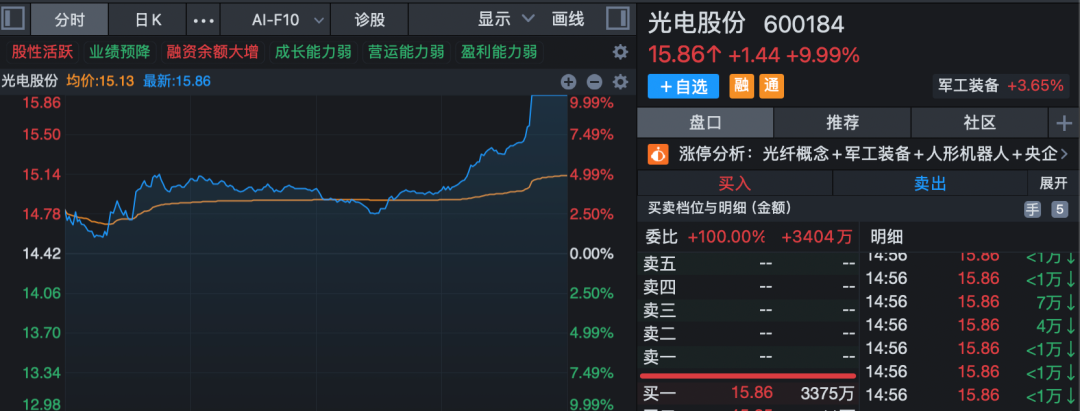Viewport: 1080px width, 411px height.
Task: Toggle the left sidebar panel icon
Action: (13, 19)
